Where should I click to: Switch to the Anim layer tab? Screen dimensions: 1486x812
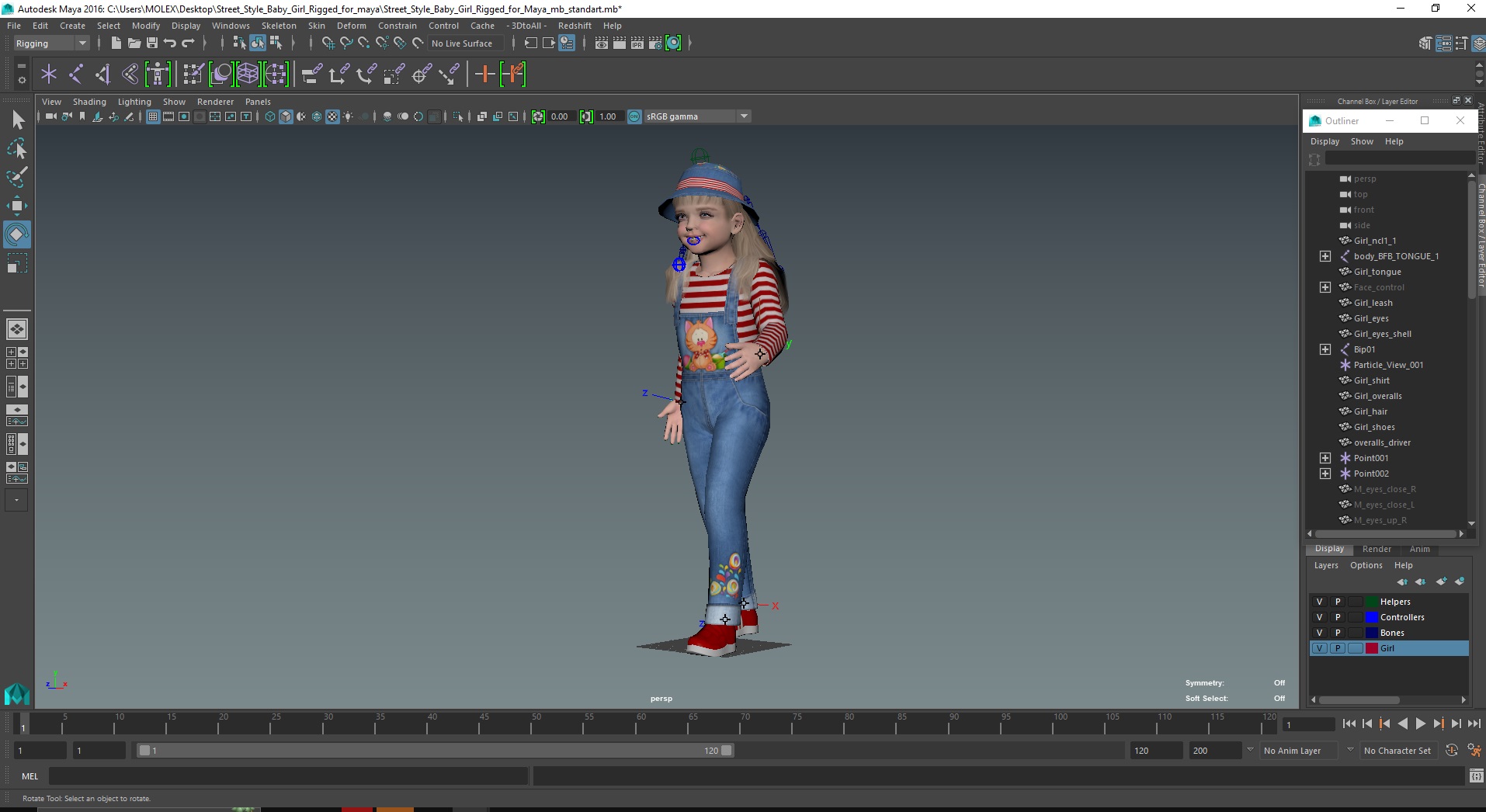click(1419, 549)
